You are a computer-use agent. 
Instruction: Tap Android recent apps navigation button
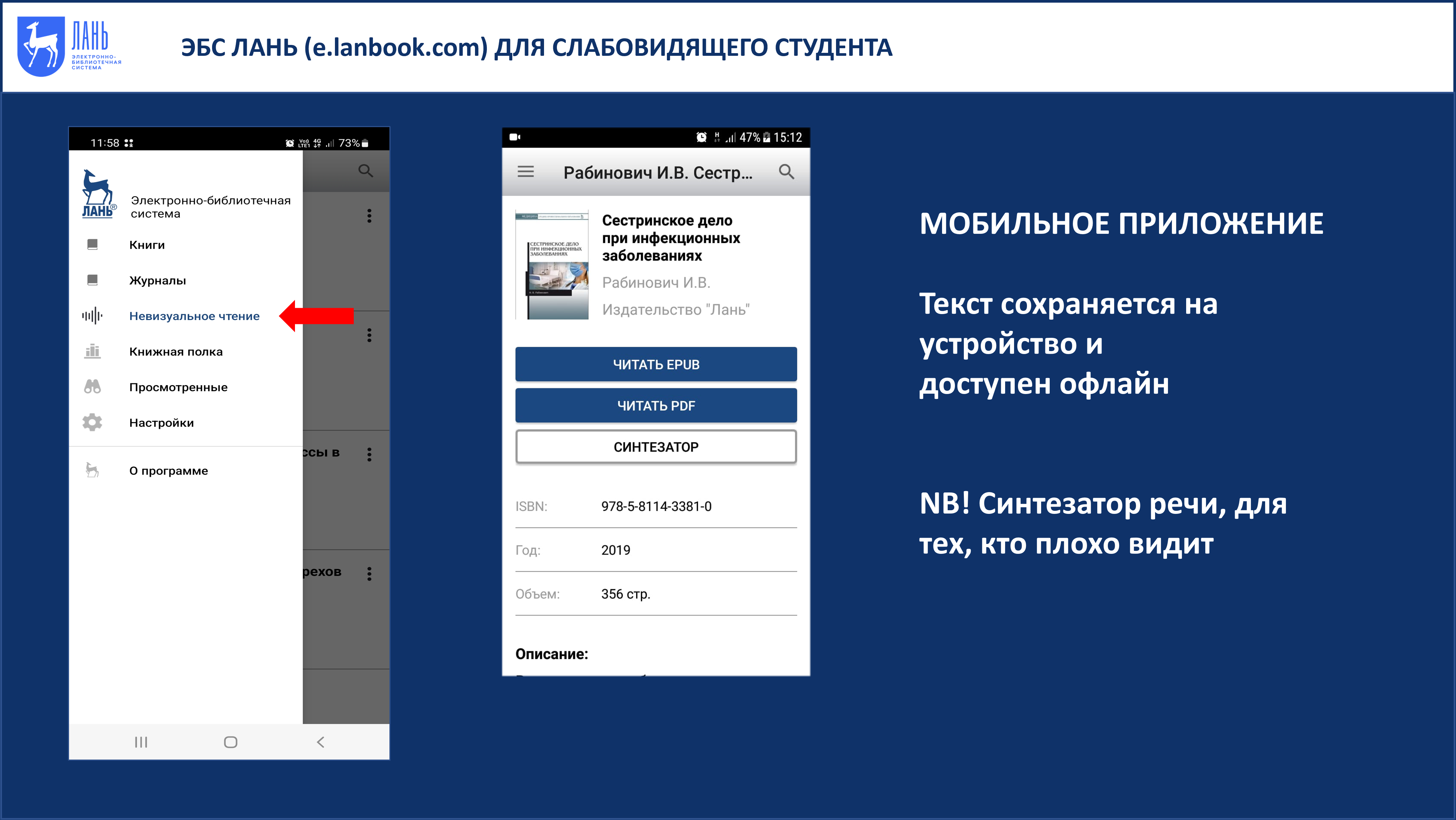pyautogui.click(x=141, y=742)
